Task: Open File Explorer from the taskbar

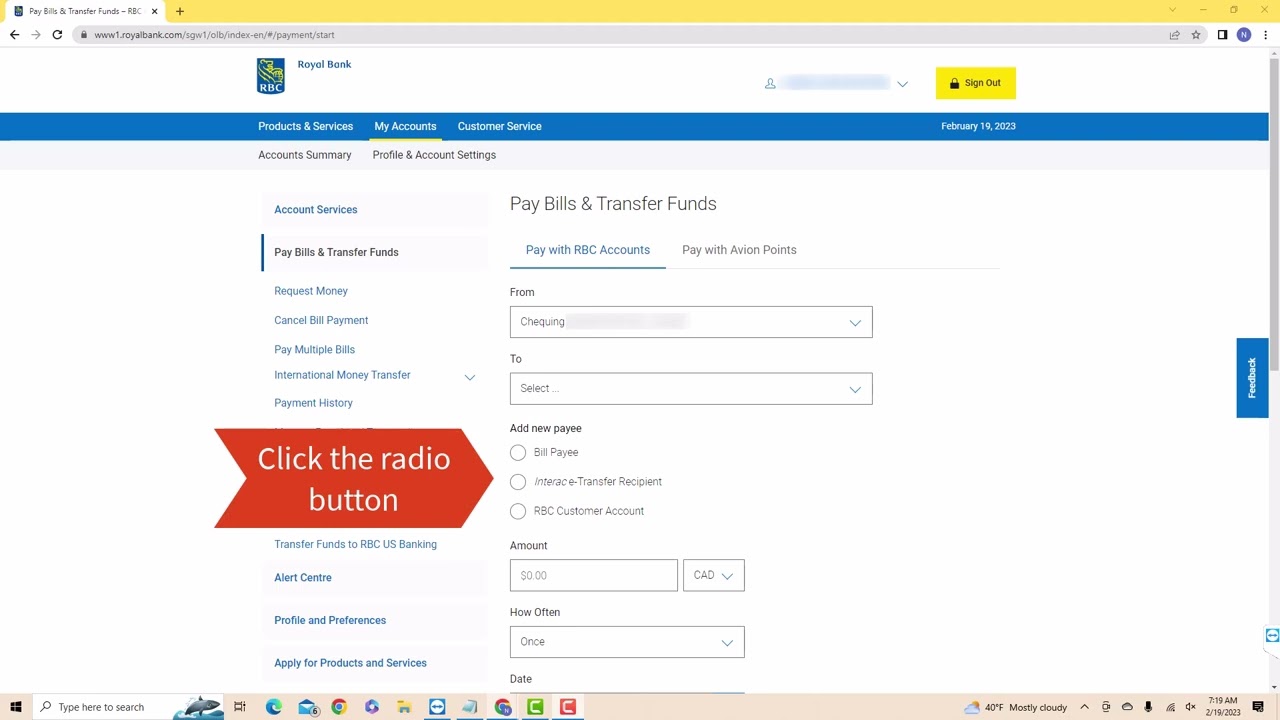Action: click(404, 707)
